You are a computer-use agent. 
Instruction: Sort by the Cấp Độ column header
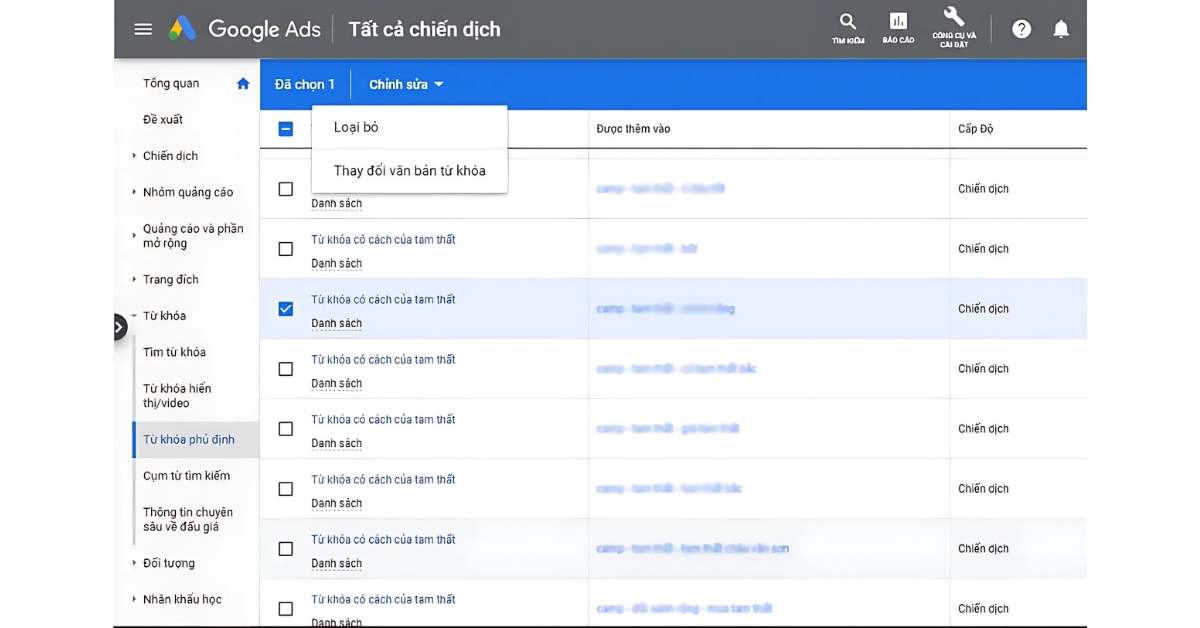tap(975, 129)
